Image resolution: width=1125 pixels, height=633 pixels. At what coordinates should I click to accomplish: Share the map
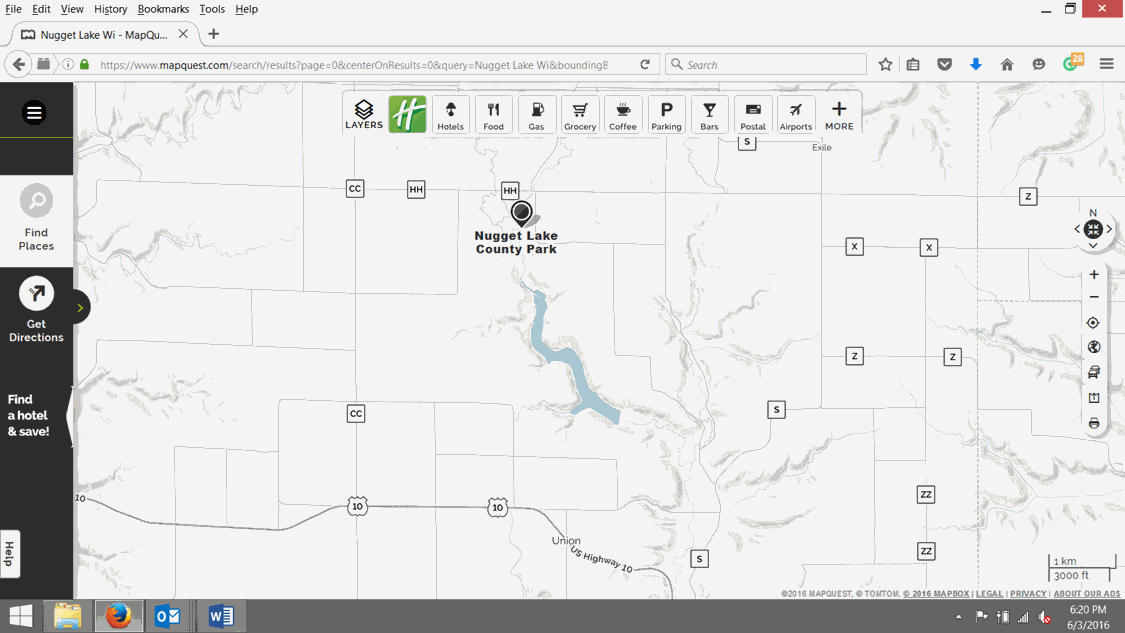1093,397
